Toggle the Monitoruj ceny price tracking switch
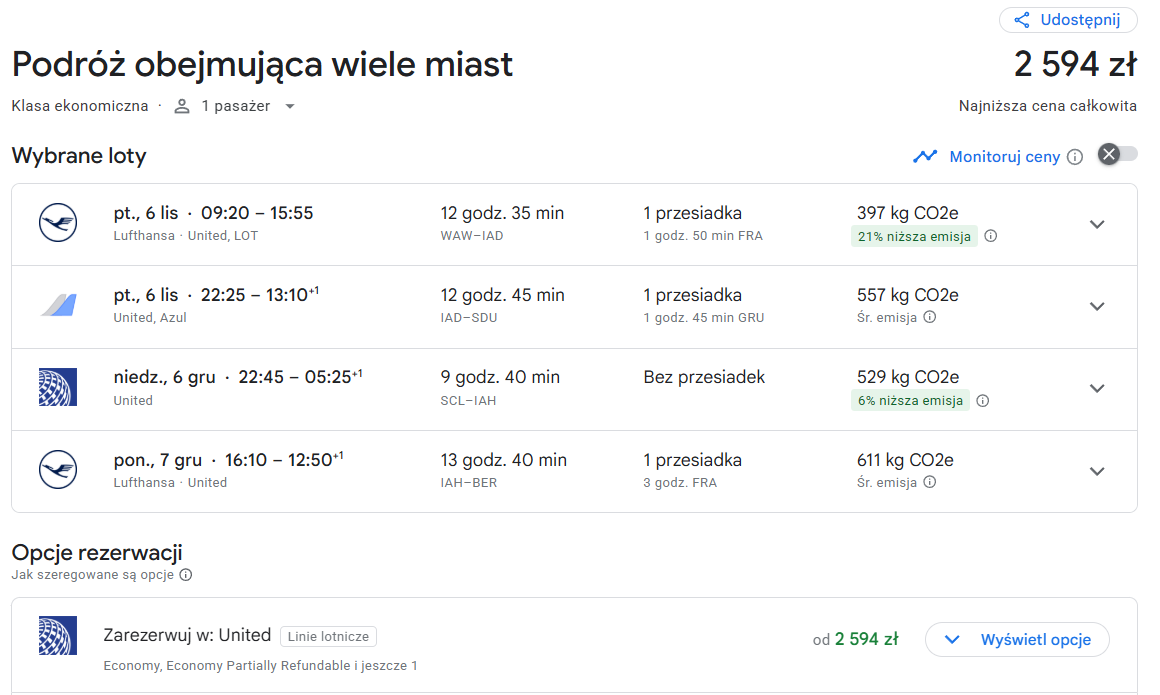1160x695 pixels. pyautogui.click(x=1117, y=154)
